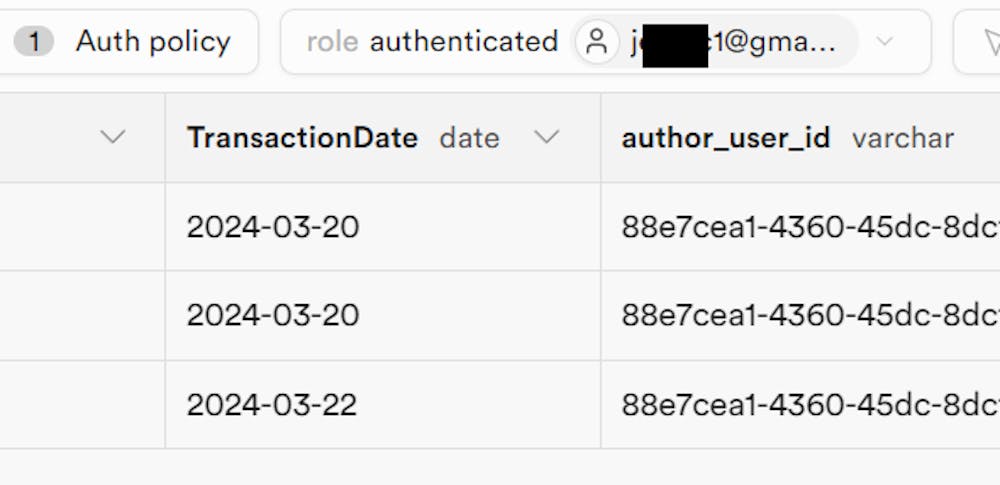Select the author_user_id column header

point(726,138)
